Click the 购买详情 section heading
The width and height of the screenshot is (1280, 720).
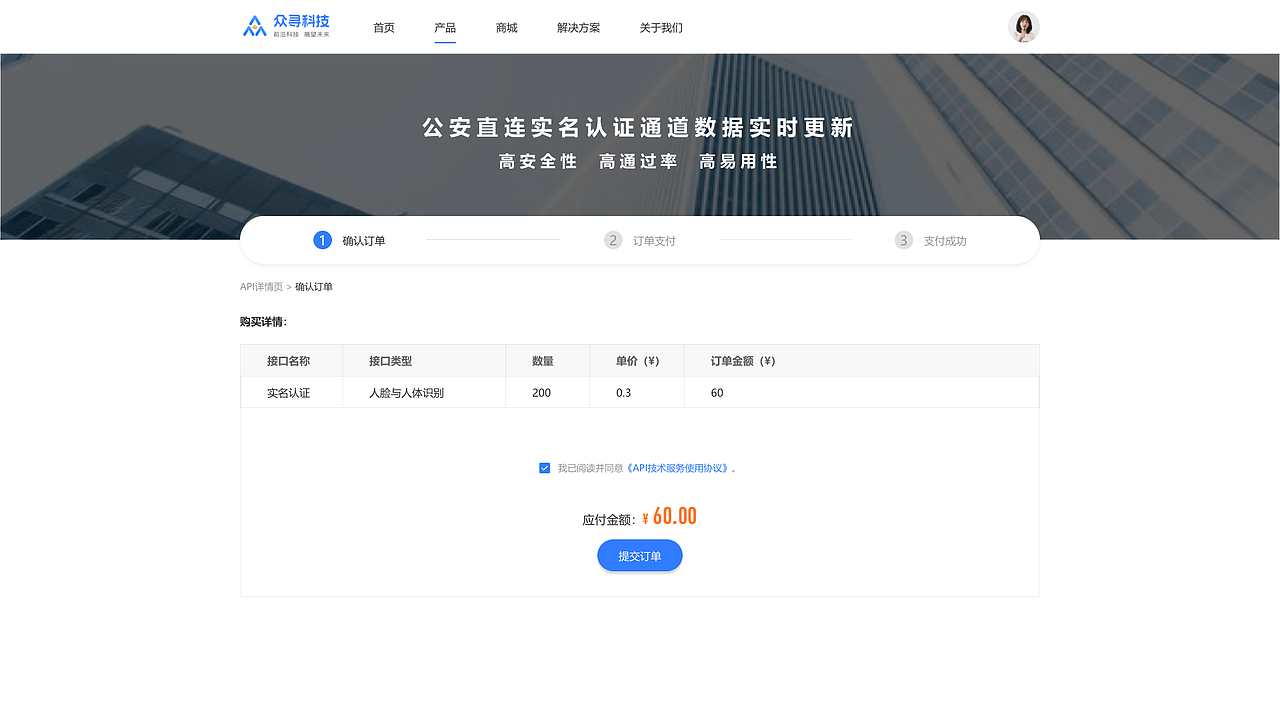click(262, 322)
